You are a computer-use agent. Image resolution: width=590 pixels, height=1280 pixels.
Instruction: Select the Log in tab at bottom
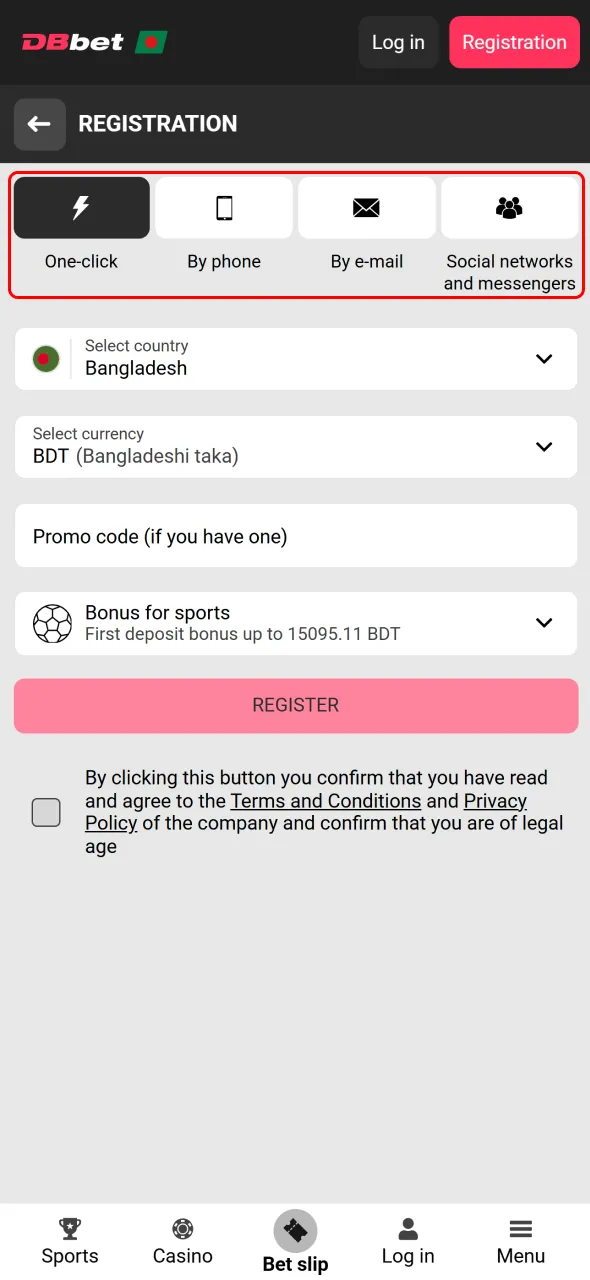408,1240
